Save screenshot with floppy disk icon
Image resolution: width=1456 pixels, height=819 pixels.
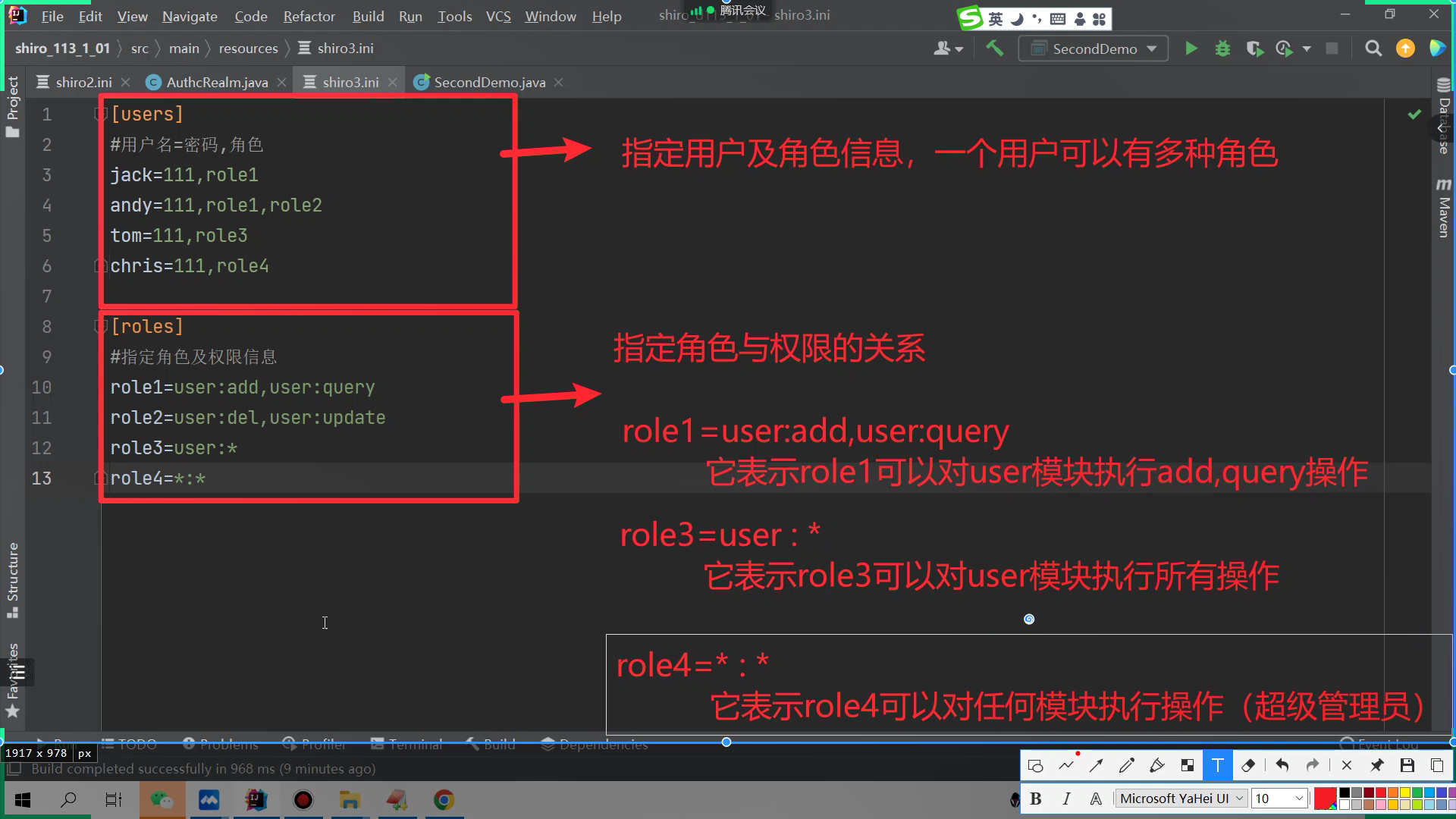[1407, 765]
